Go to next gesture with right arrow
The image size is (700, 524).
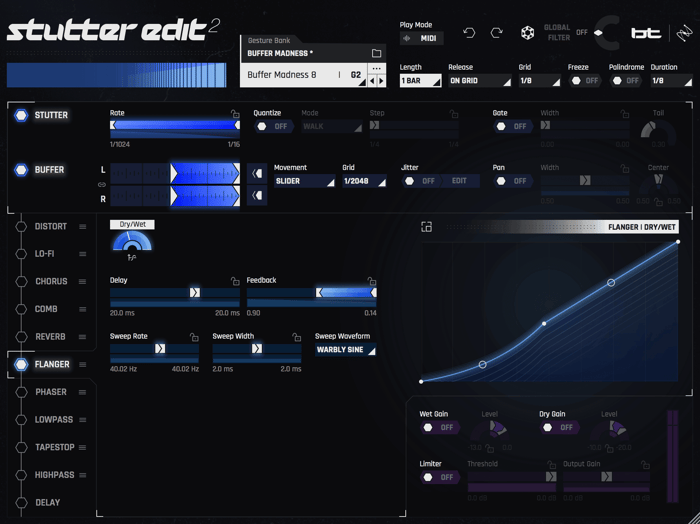point(381,81)
